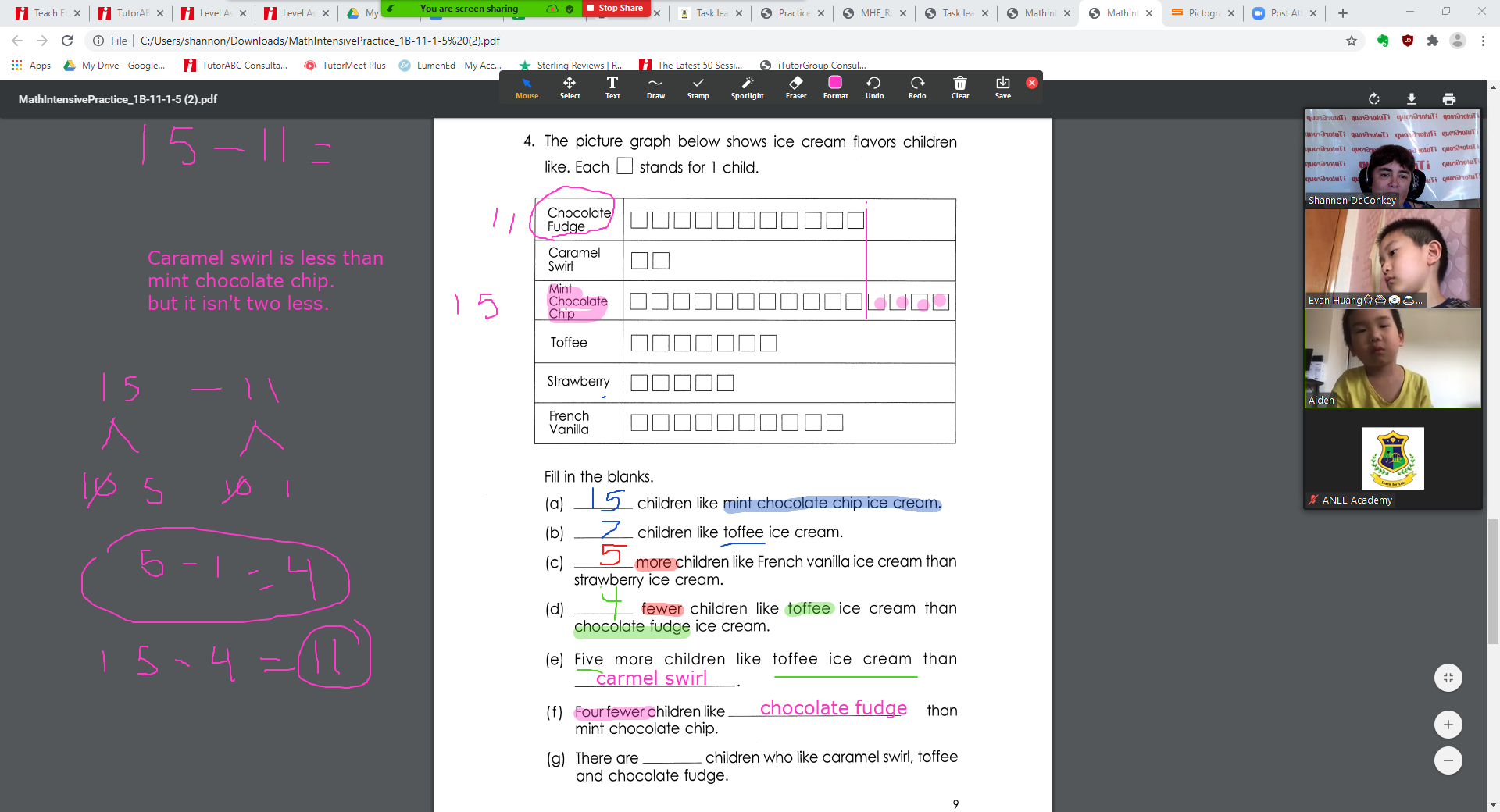This screenshot has width=1500, height=812.
Task: Select the Mouse annotation tool
Action: 527,87
